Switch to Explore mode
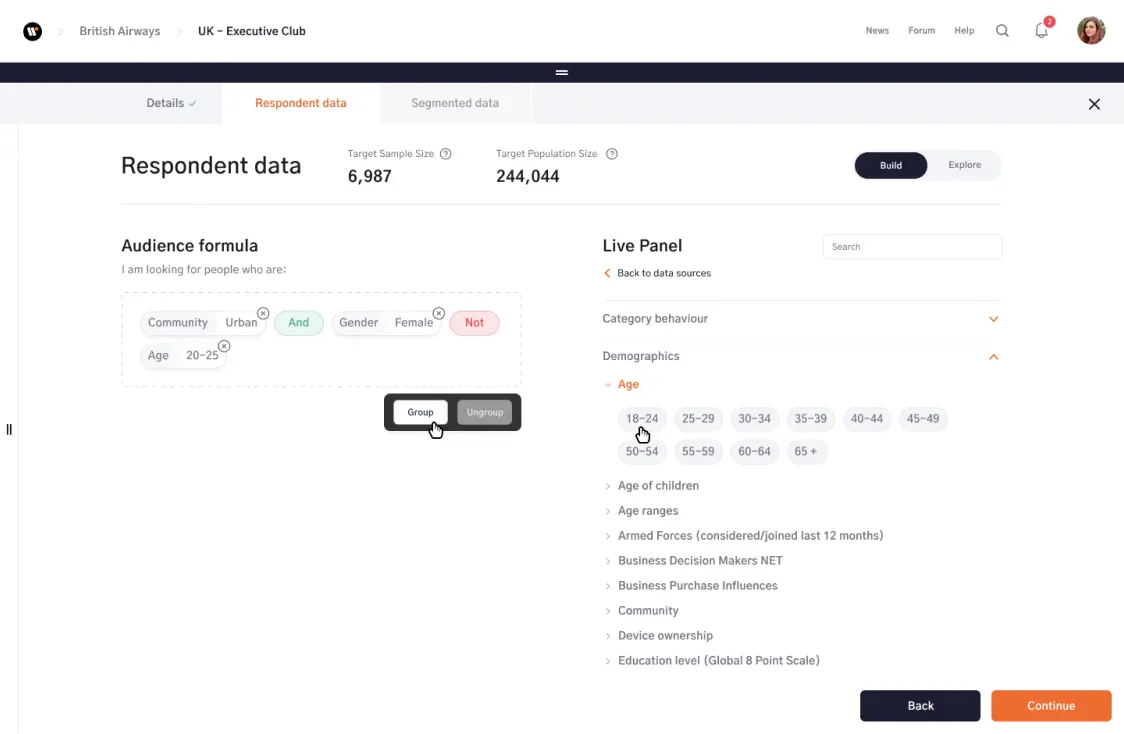This screenshot has height=734, width=1124. [x=964, y=166]
